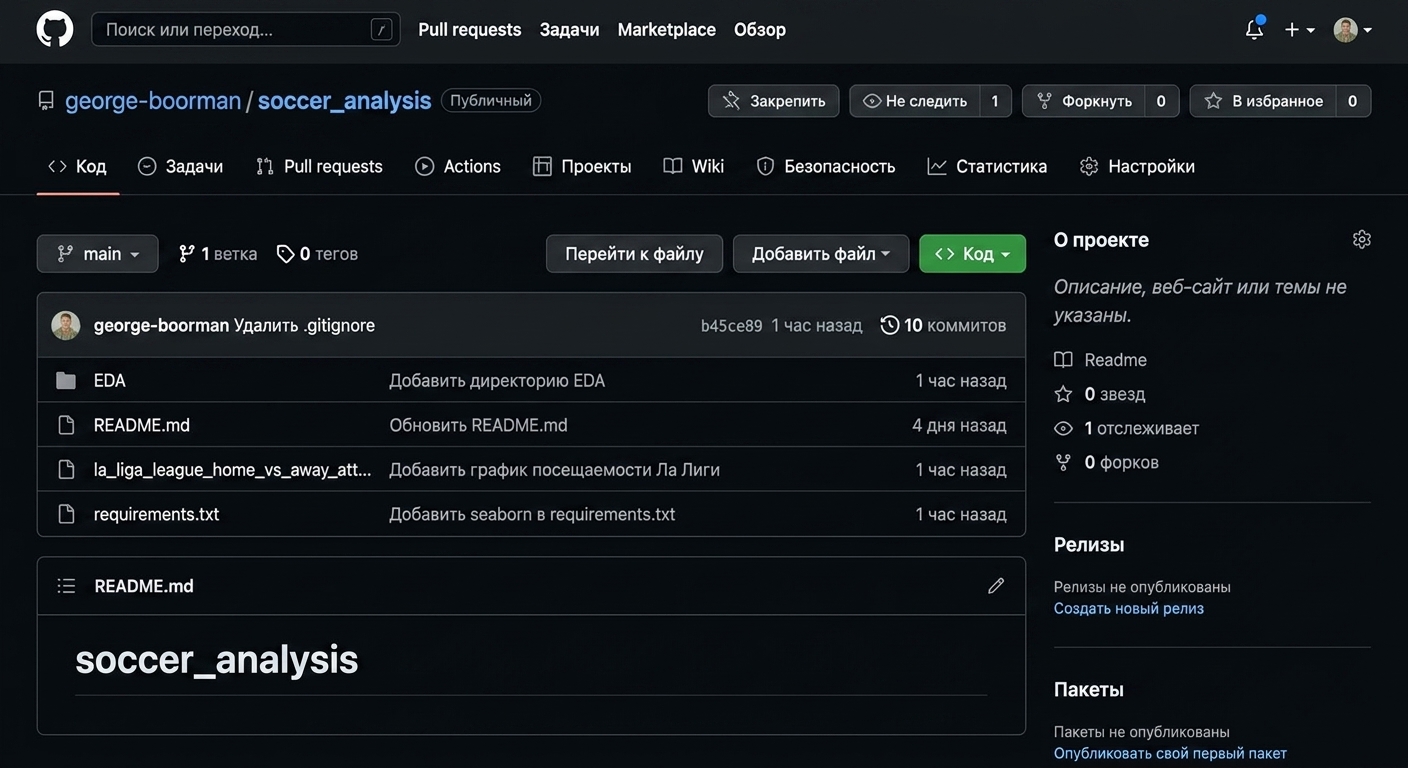Click the la_liga_league file icon
The image size is (1408, 768).
66,469
